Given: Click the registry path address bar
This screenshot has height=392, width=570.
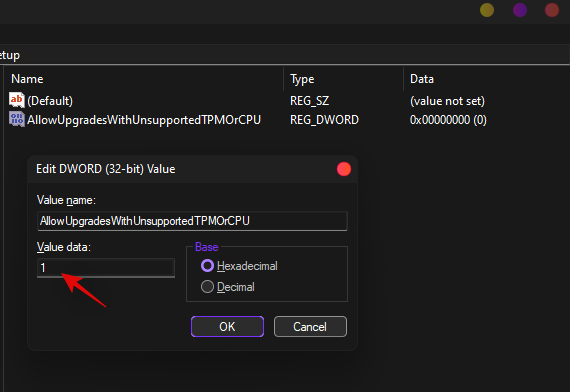Looking at the screenshot, I should click(284, 55).
